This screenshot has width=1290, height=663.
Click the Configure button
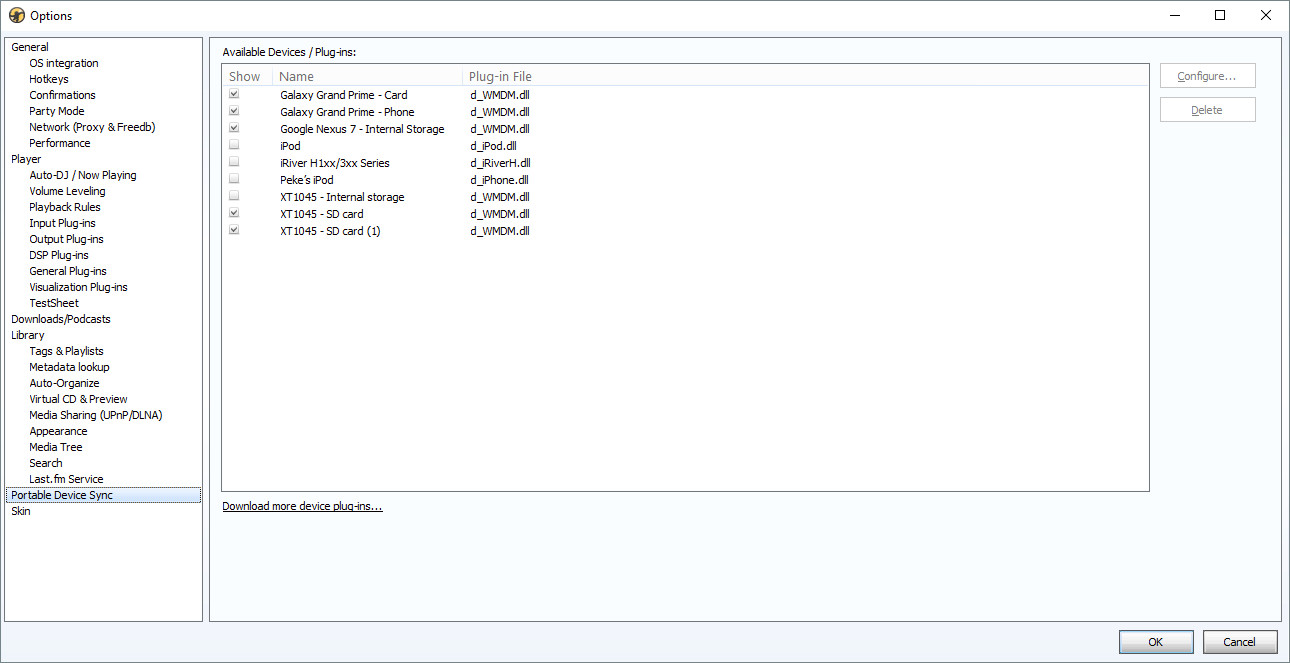pos(1207,76)
